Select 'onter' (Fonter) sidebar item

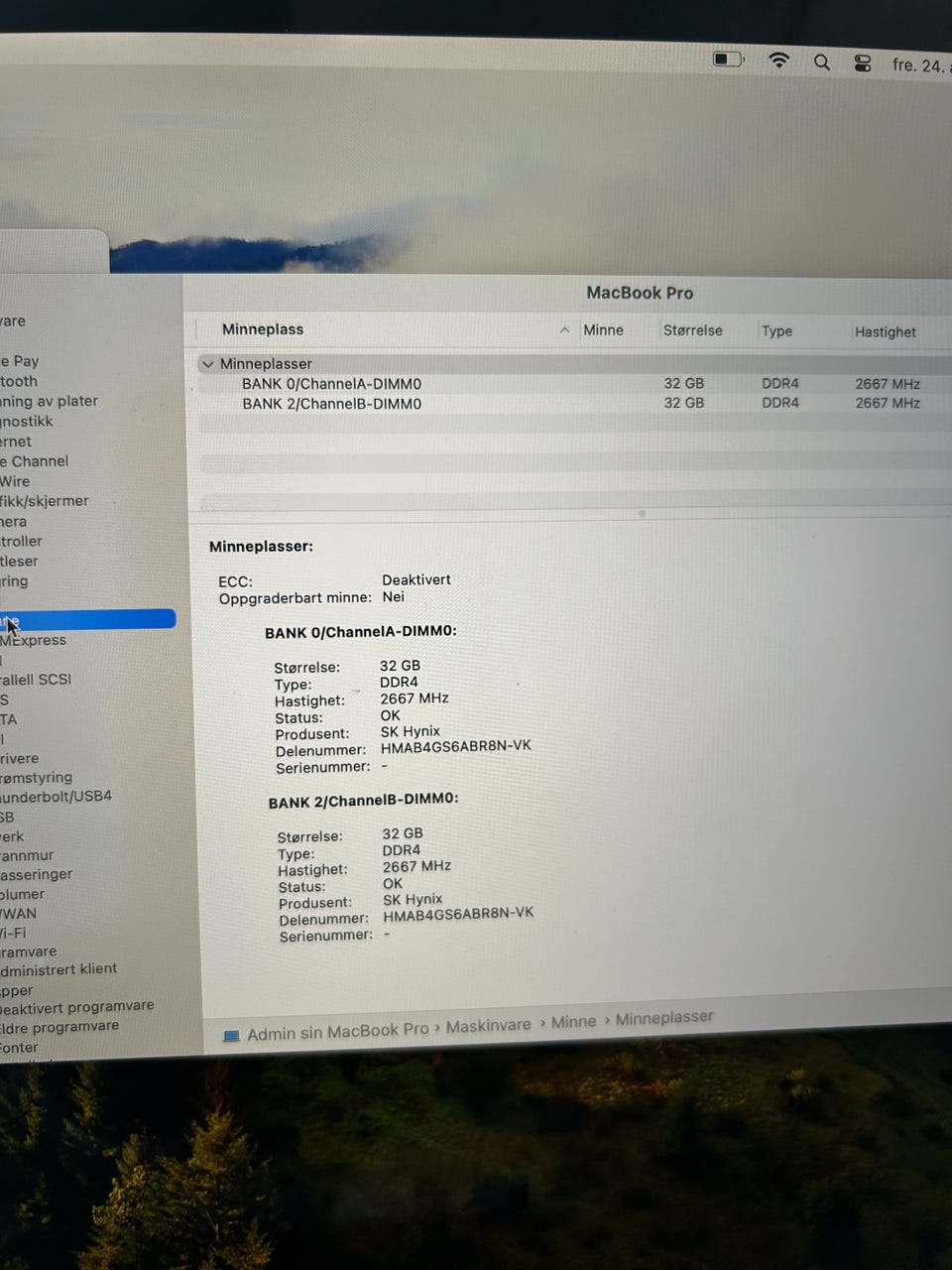pos(19,1048)
